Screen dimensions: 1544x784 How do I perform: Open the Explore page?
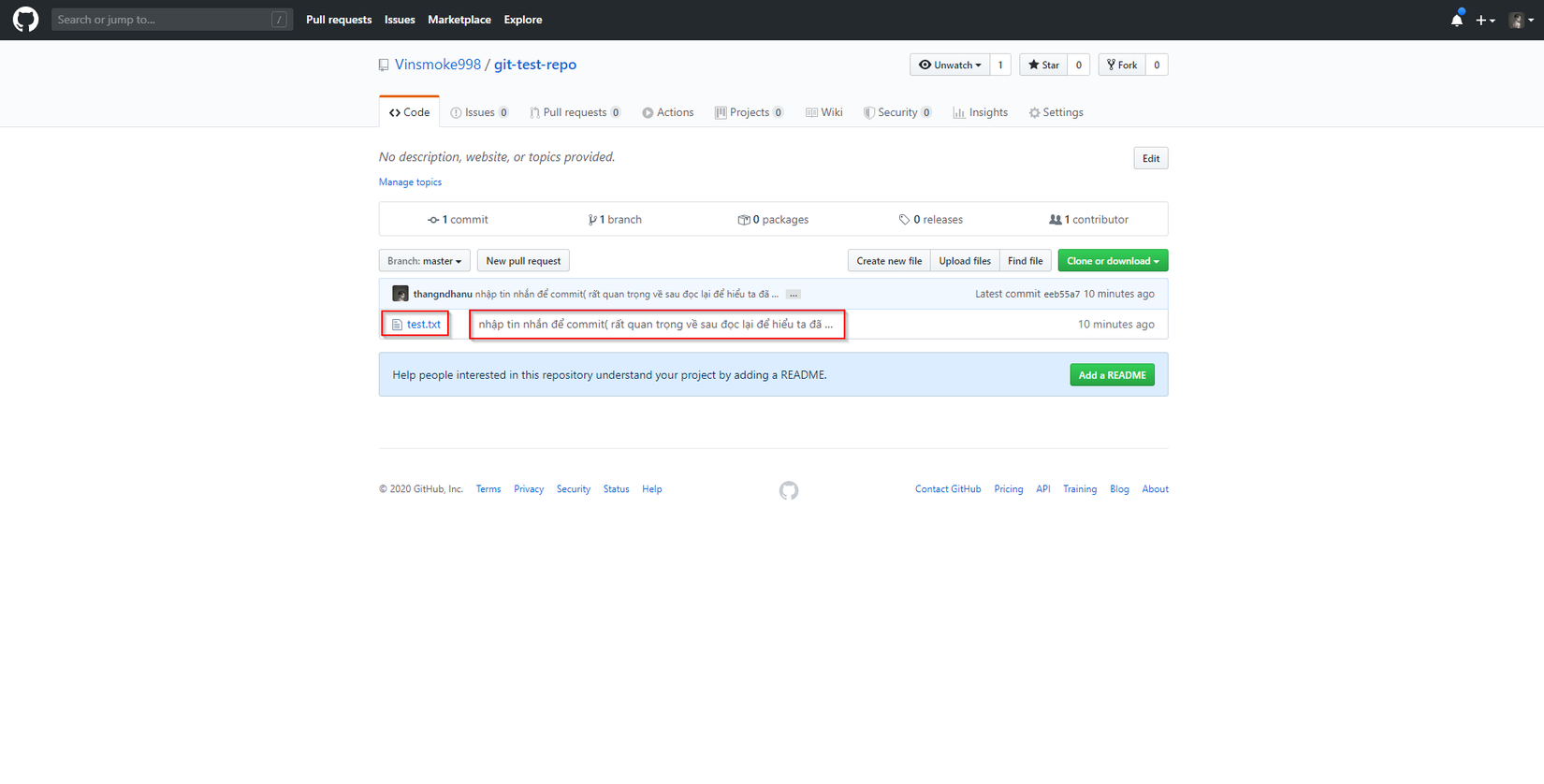point(523,20)
